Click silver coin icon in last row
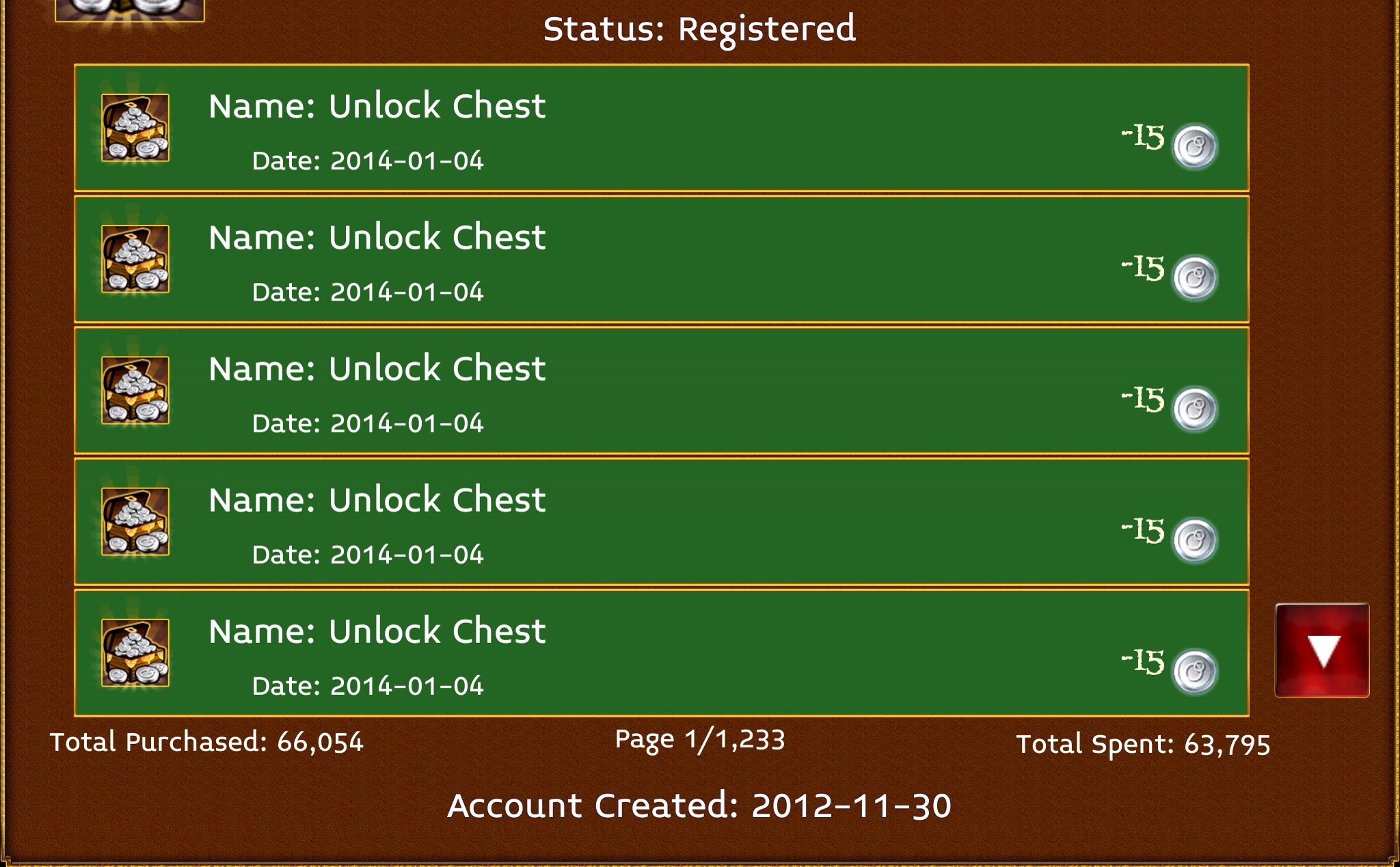This screenshot has height=867, width=1400. point(1194,672)
